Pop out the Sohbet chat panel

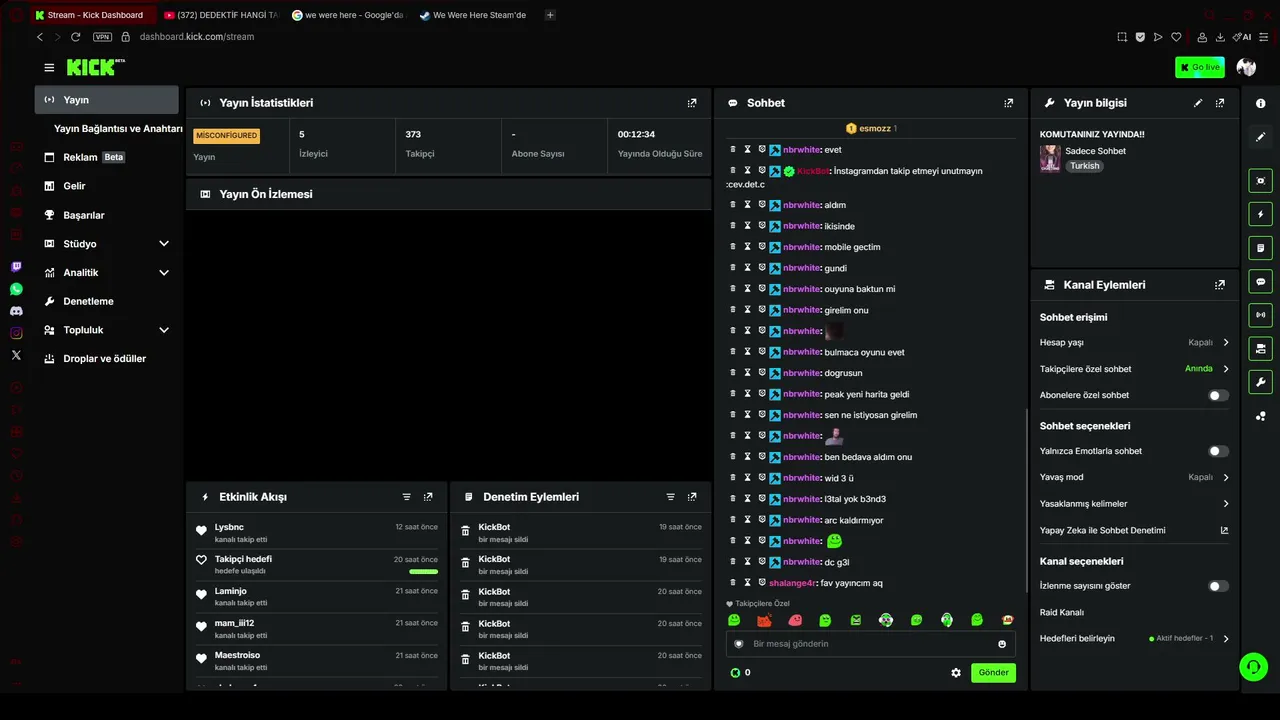[1008, 103]
